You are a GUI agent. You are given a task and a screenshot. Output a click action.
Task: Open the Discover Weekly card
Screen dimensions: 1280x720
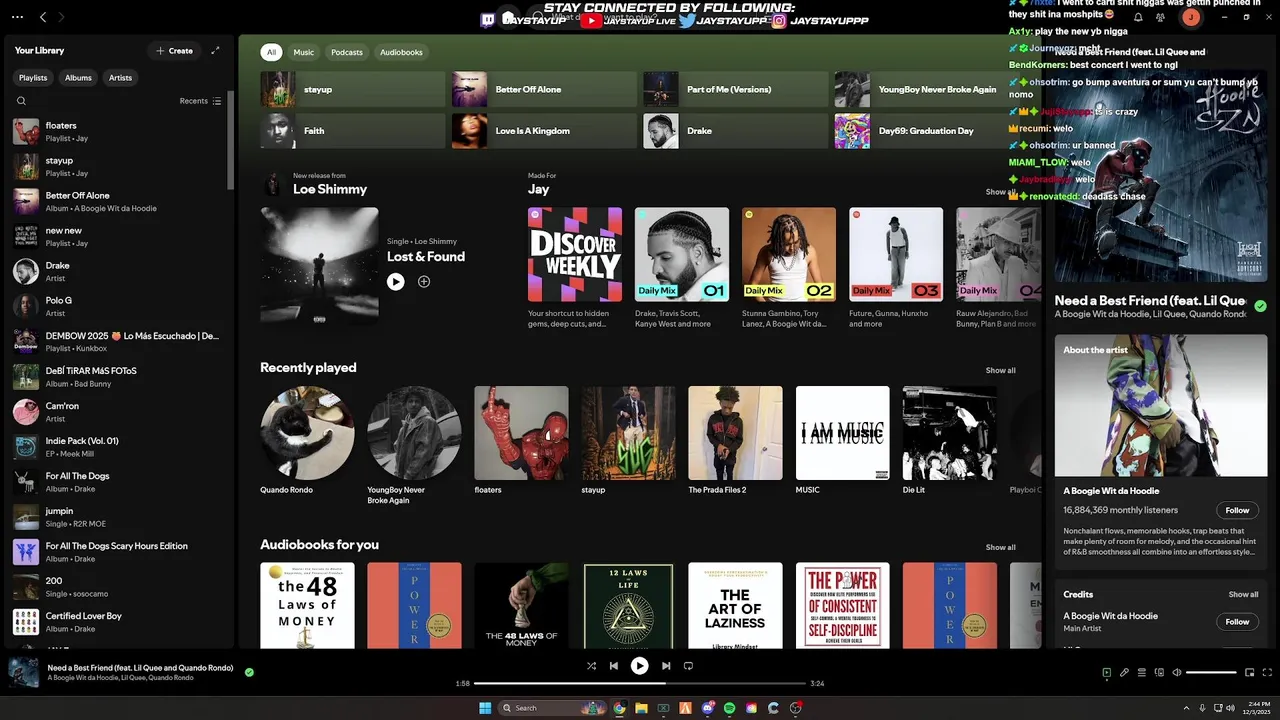pyautogui.click(x=575, y=268)
